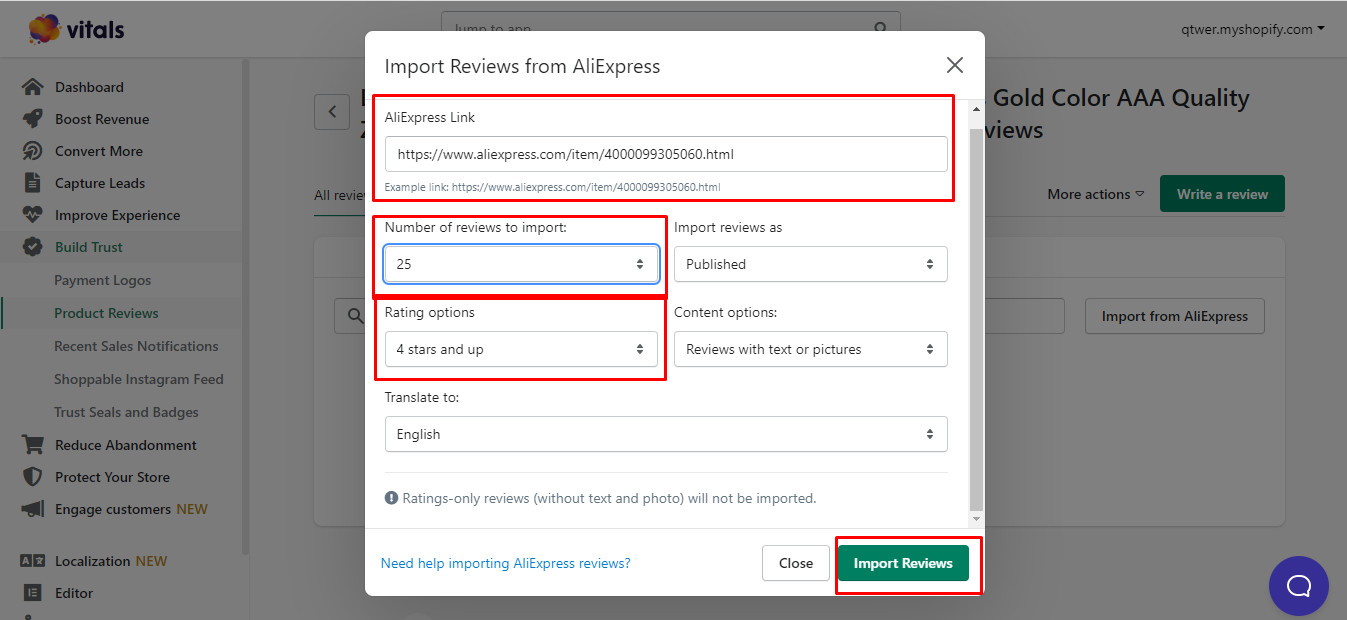Click Need help importing AliExpress reviews link
1347x620 pixels.
tap(505, 563)
